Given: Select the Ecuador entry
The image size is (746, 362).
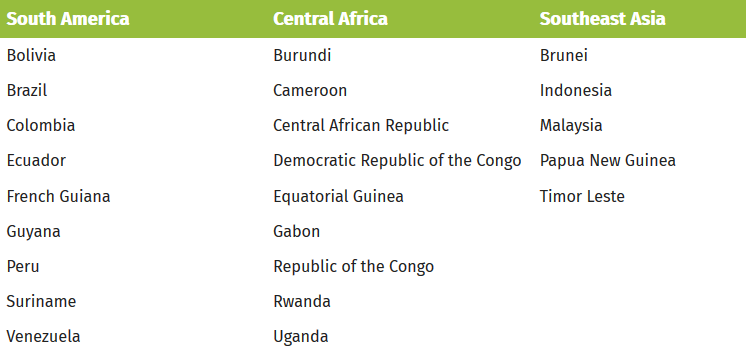Looking at the screenshot, I should point(36,161).
